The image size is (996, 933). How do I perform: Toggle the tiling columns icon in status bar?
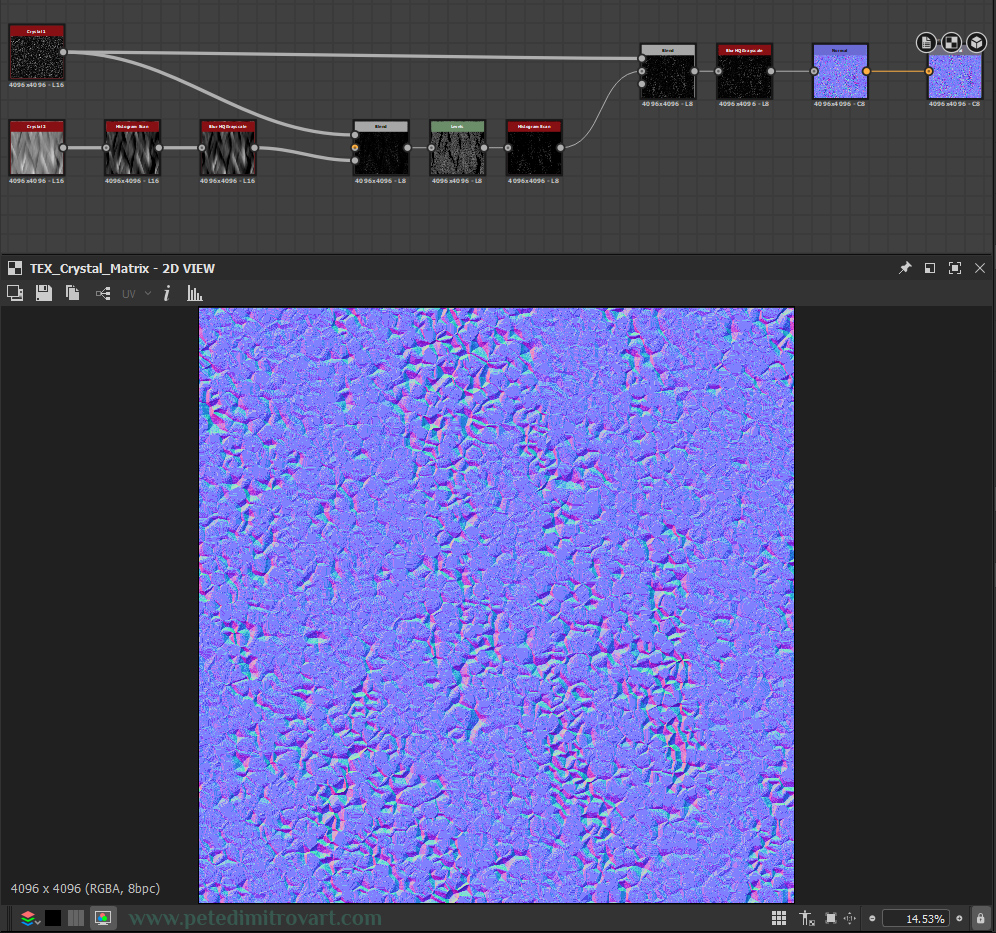(76, 918)
